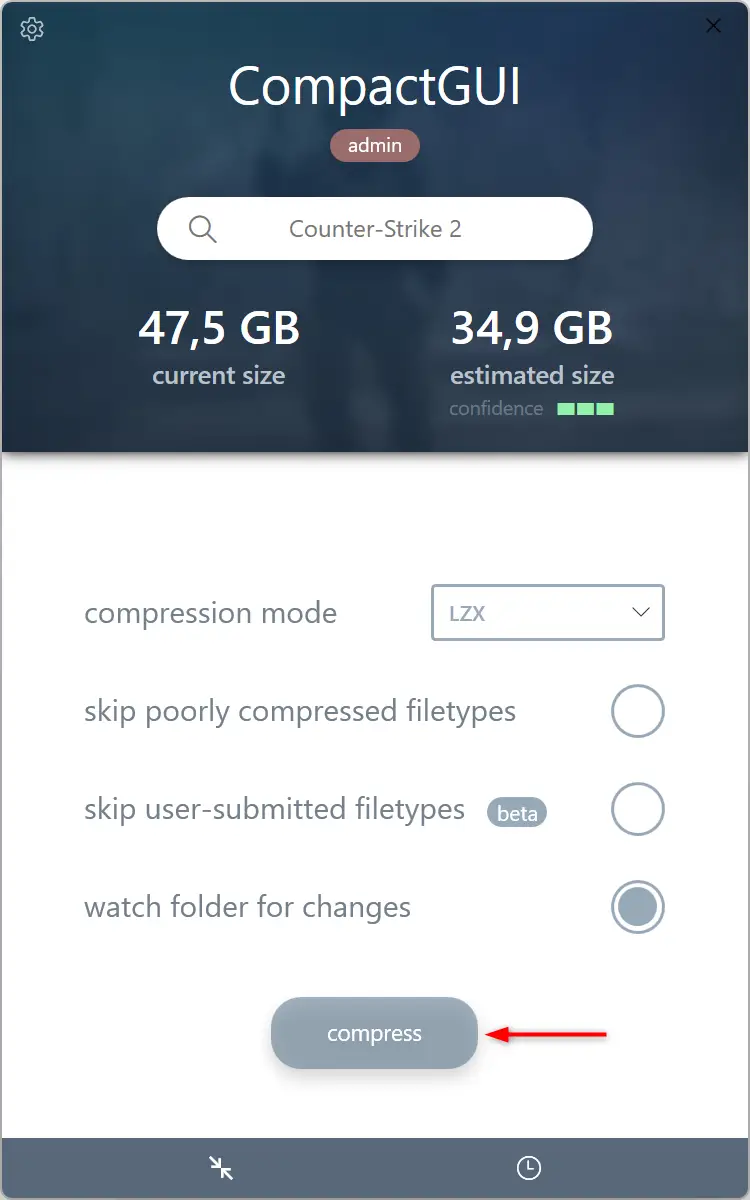Click the CompactGUI title heading
Screen dimensions: 750x1200
pos(375,87)
